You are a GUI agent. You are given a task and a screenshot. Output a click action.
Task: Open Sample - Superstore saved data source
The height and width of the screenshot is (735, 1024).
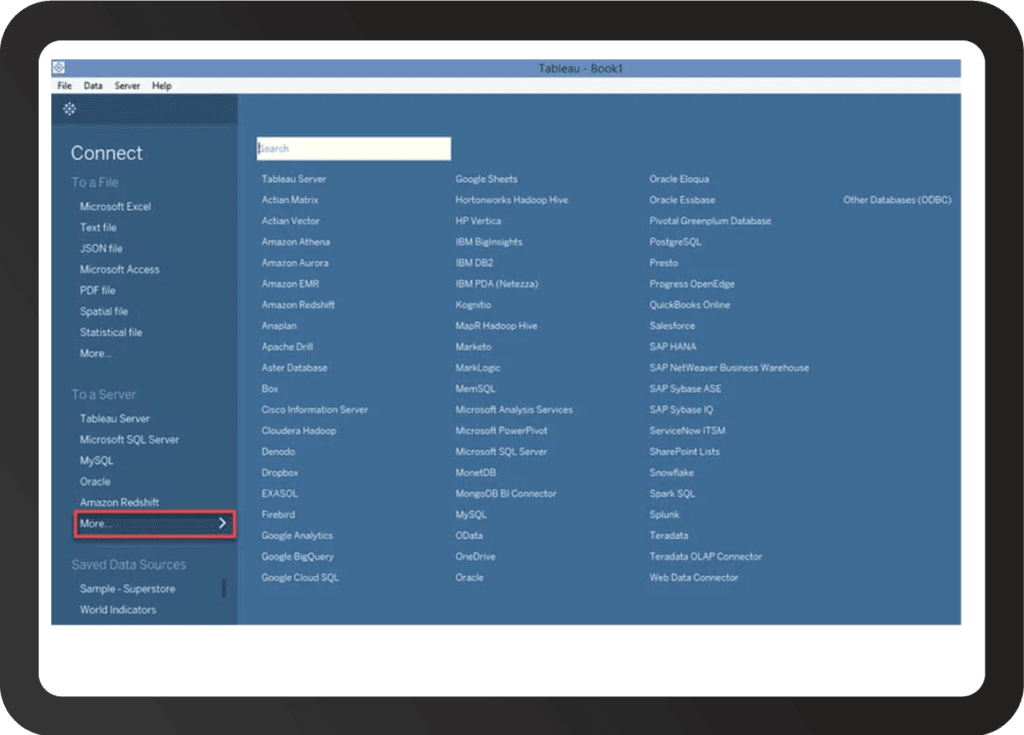pos(127,589)
